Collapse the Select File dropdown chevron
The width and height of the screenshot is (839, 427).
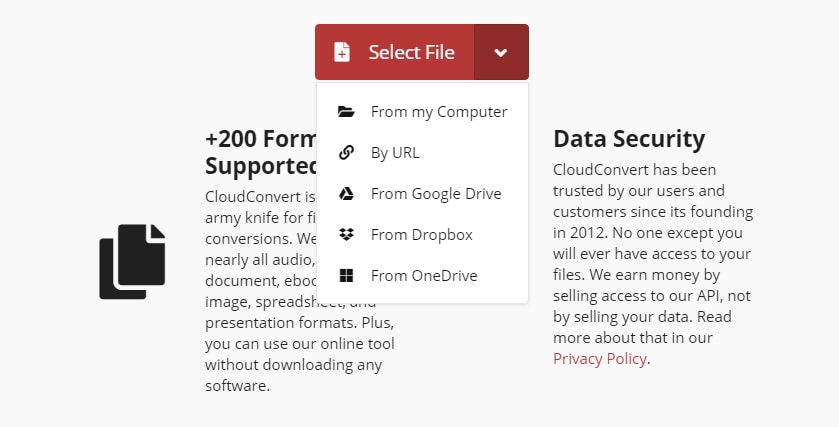501,53
